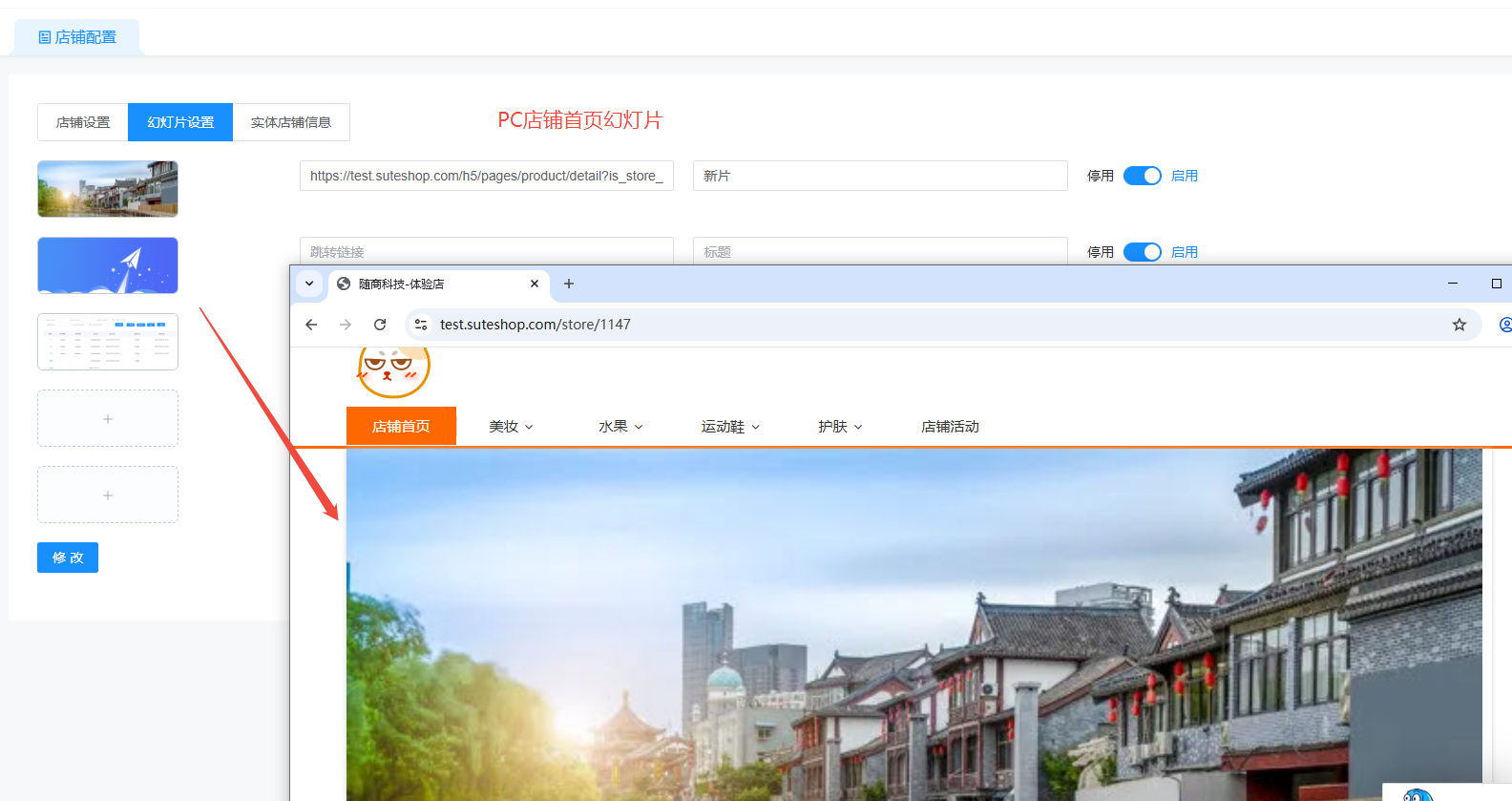
Task: Click the 修改 button
Action: coord(68,558)
